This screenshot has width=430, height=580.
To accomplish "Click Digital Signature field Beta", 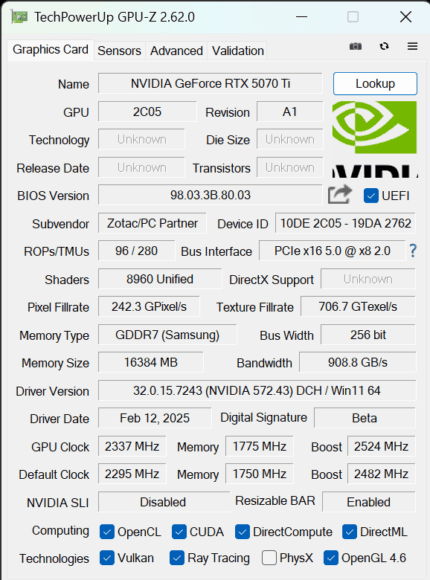I will click(365, 418).
